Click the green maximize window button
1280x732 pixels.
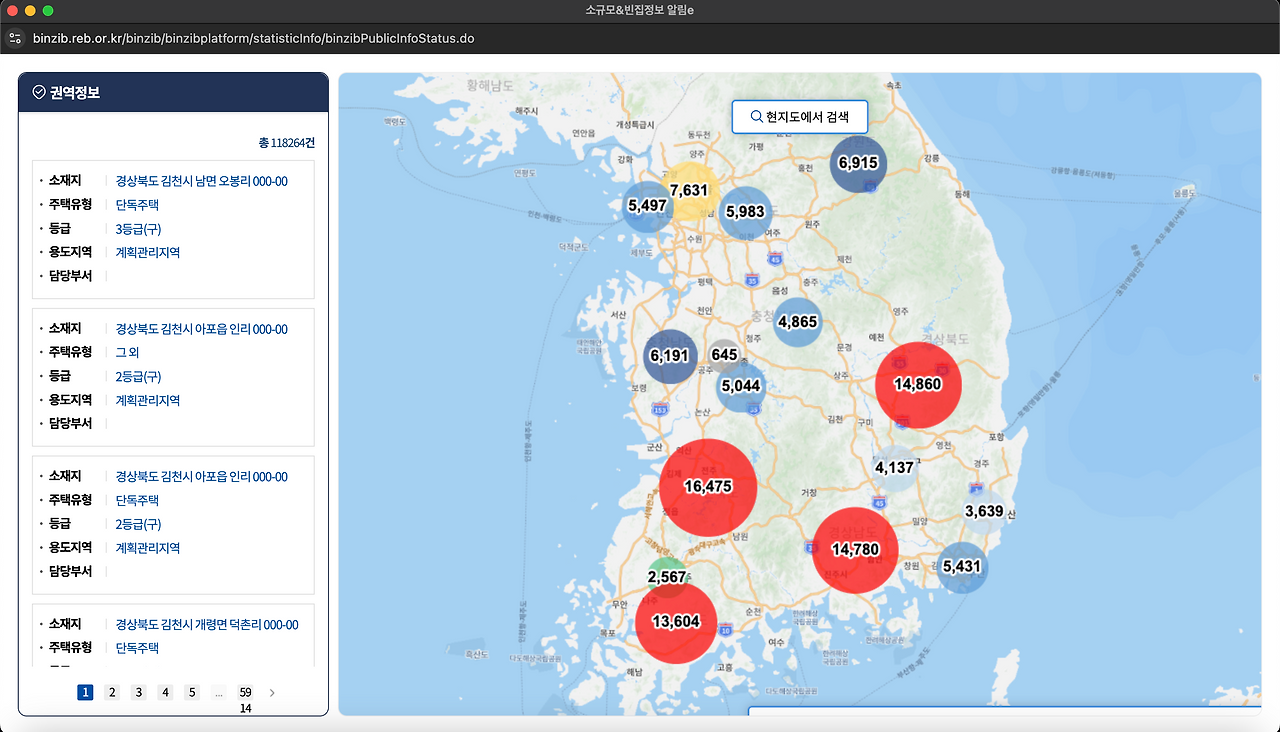[48, 10]
